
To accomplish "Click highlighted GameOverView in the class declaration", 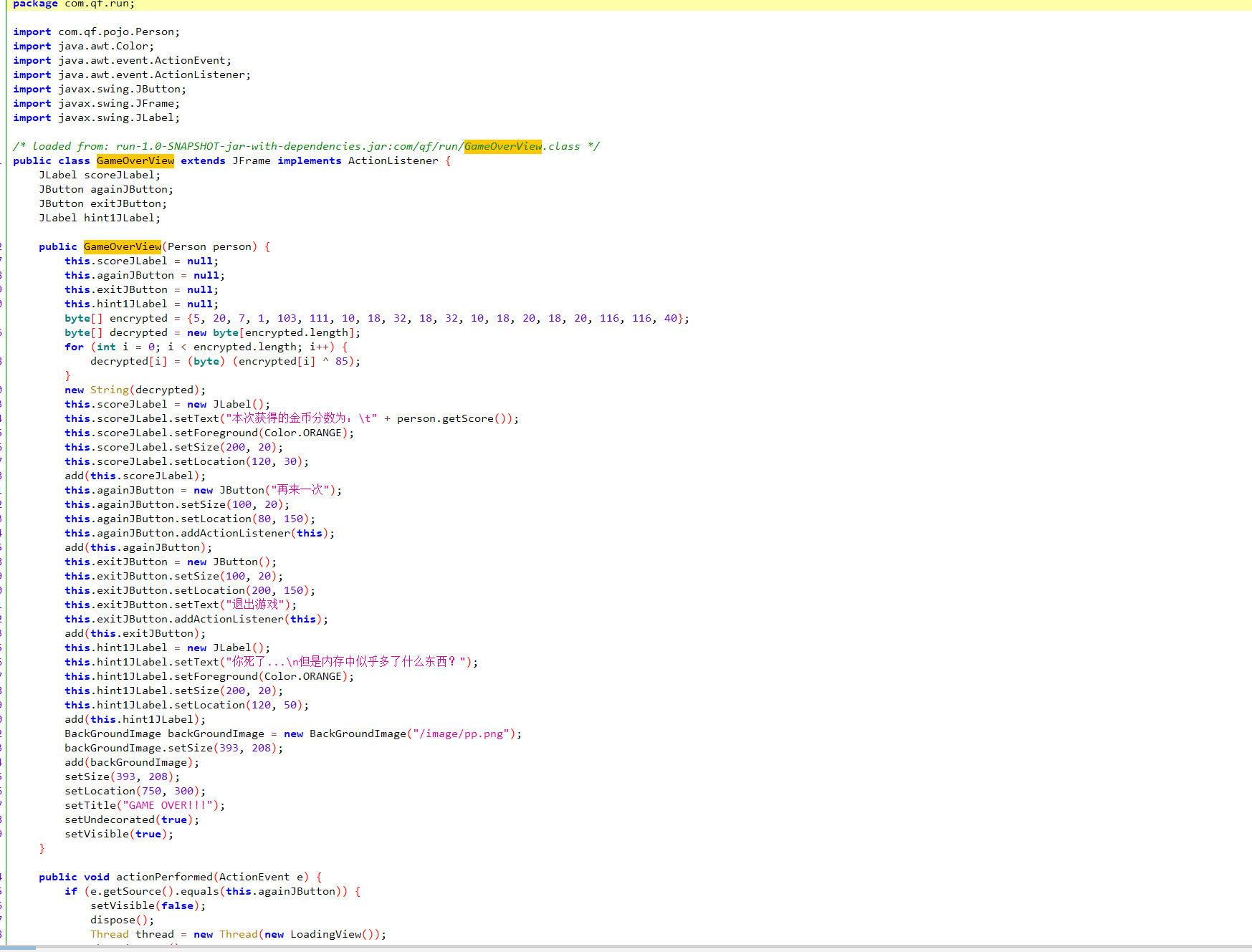I will 135,160.
